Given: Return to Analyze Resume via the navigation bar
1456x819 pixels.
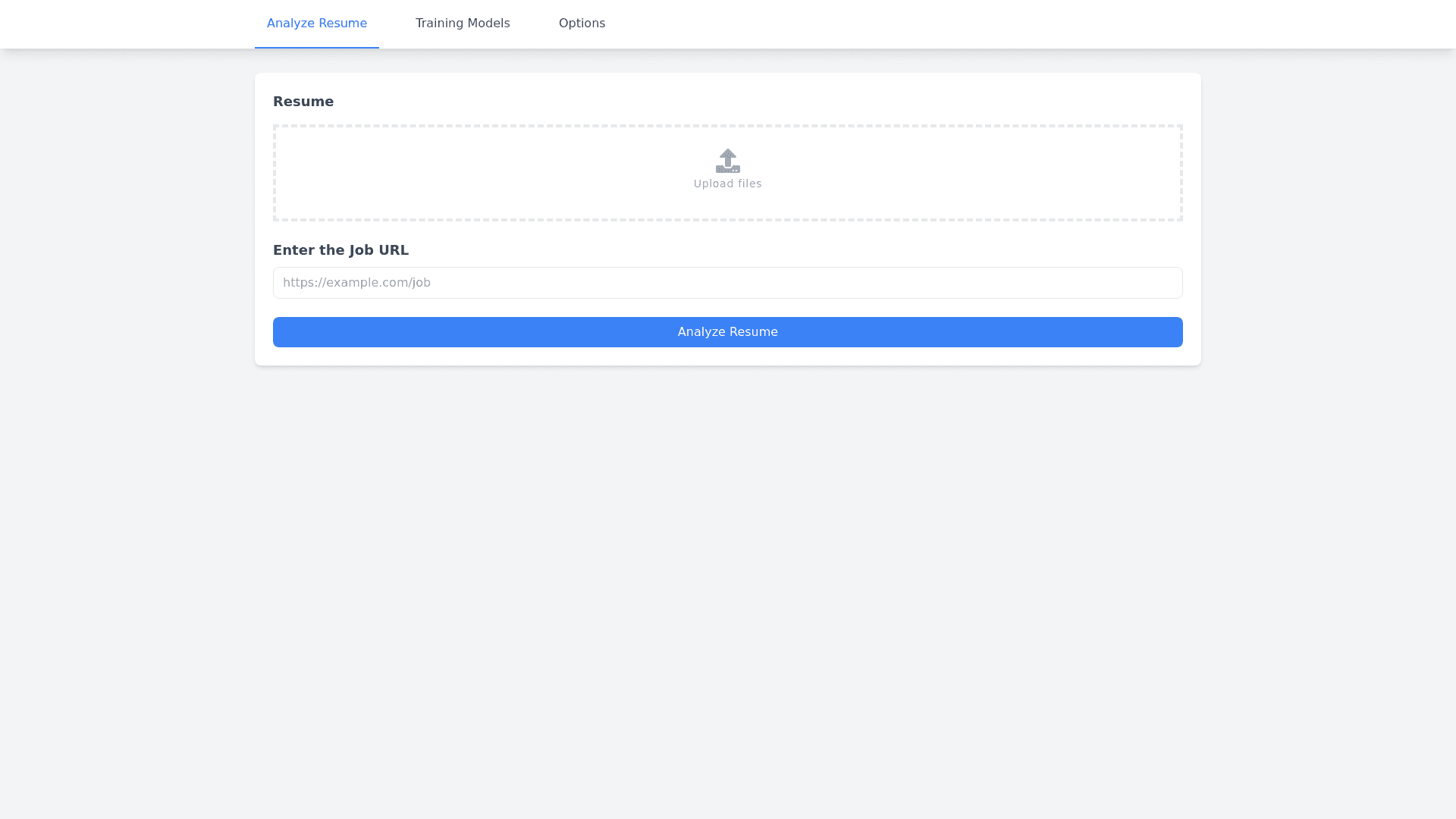Looking at the screenshot, I should pos(316,23).
